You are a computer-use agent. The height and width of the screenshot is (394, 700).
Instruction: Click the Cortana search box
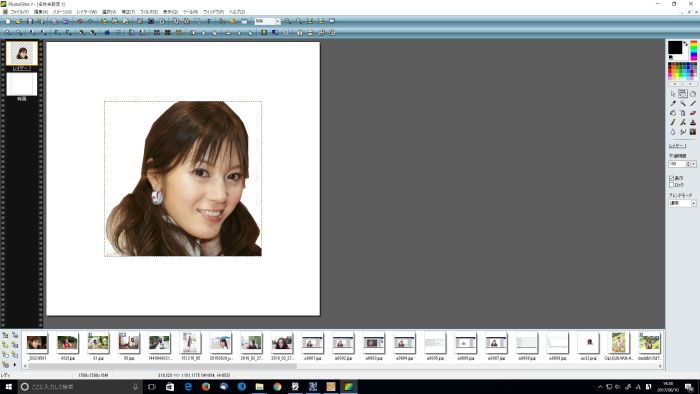80,387
